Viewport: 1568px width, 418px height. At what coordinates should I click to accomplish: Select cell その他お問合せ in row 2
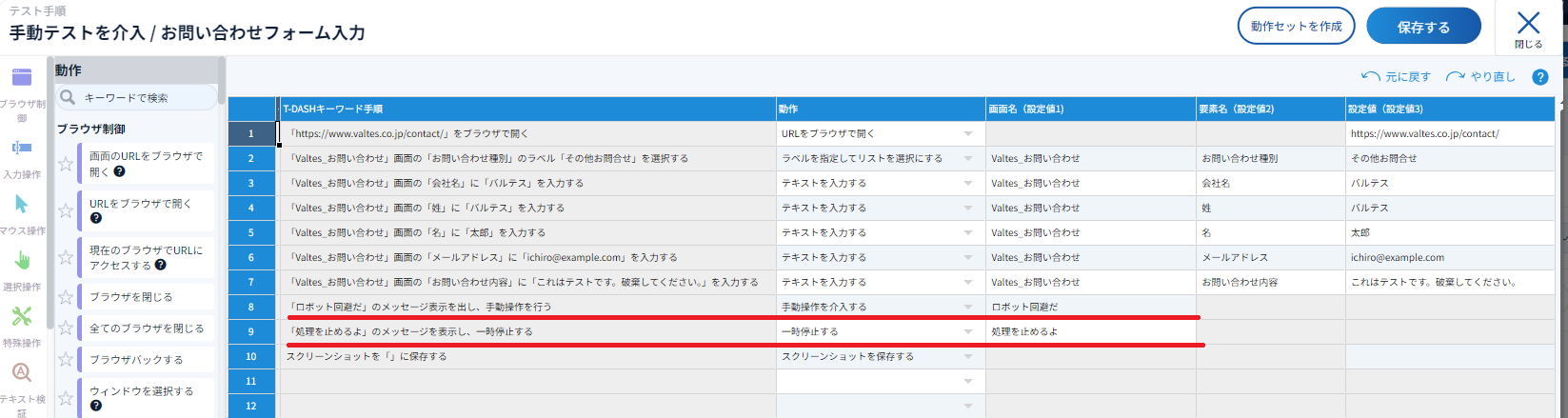pos(1450,159)
